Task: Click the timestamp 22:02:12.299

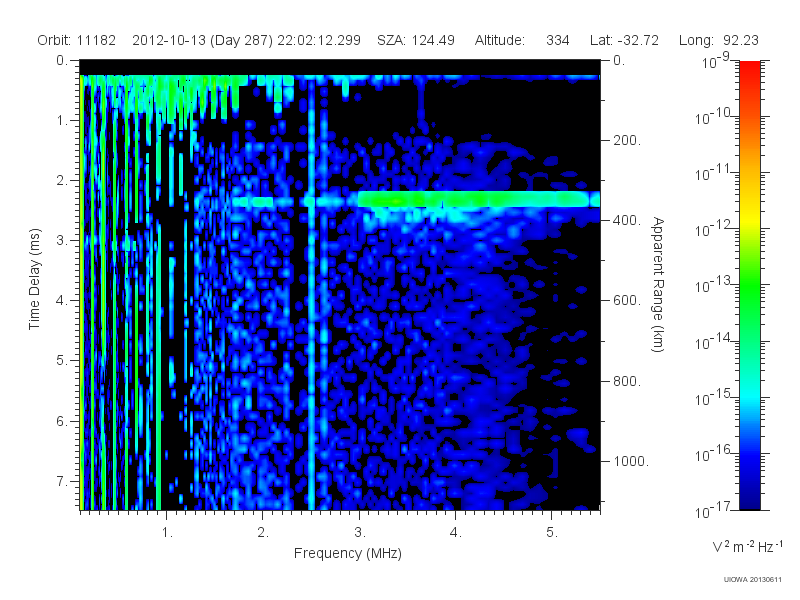Action: click(x=319, y=40)
